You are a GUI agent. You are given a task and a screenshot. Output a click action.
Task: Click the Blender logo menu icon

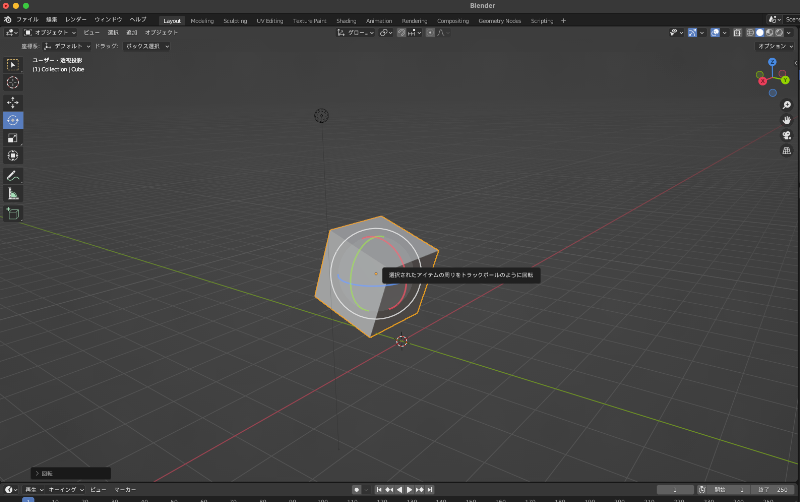[x=8, y=19]
